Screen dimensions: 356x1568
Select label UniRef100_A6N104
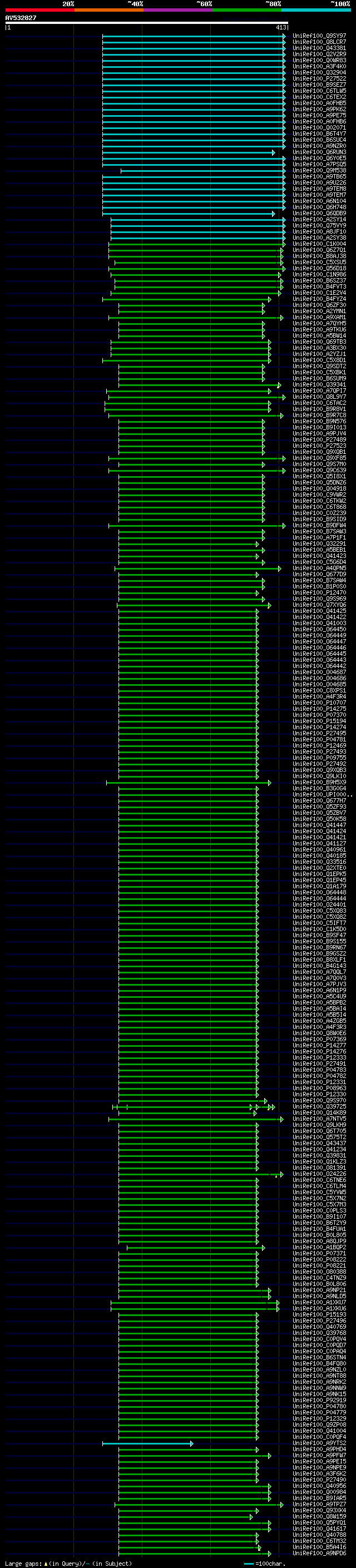point(319,201)
